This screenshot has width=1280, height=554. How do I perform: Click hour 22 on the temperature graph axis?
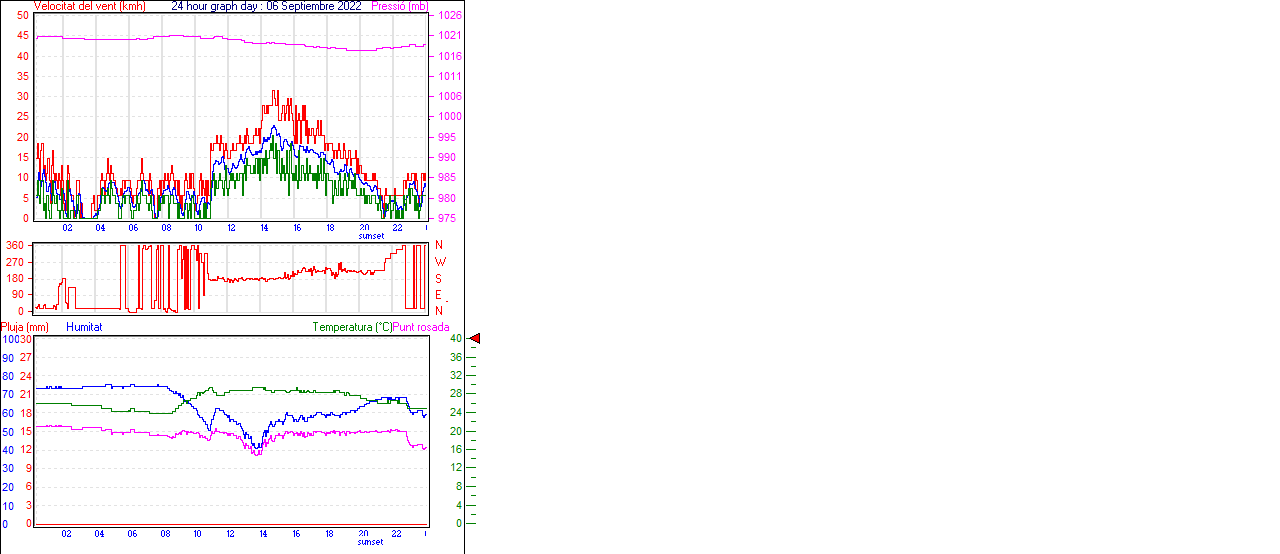[397, 534]
